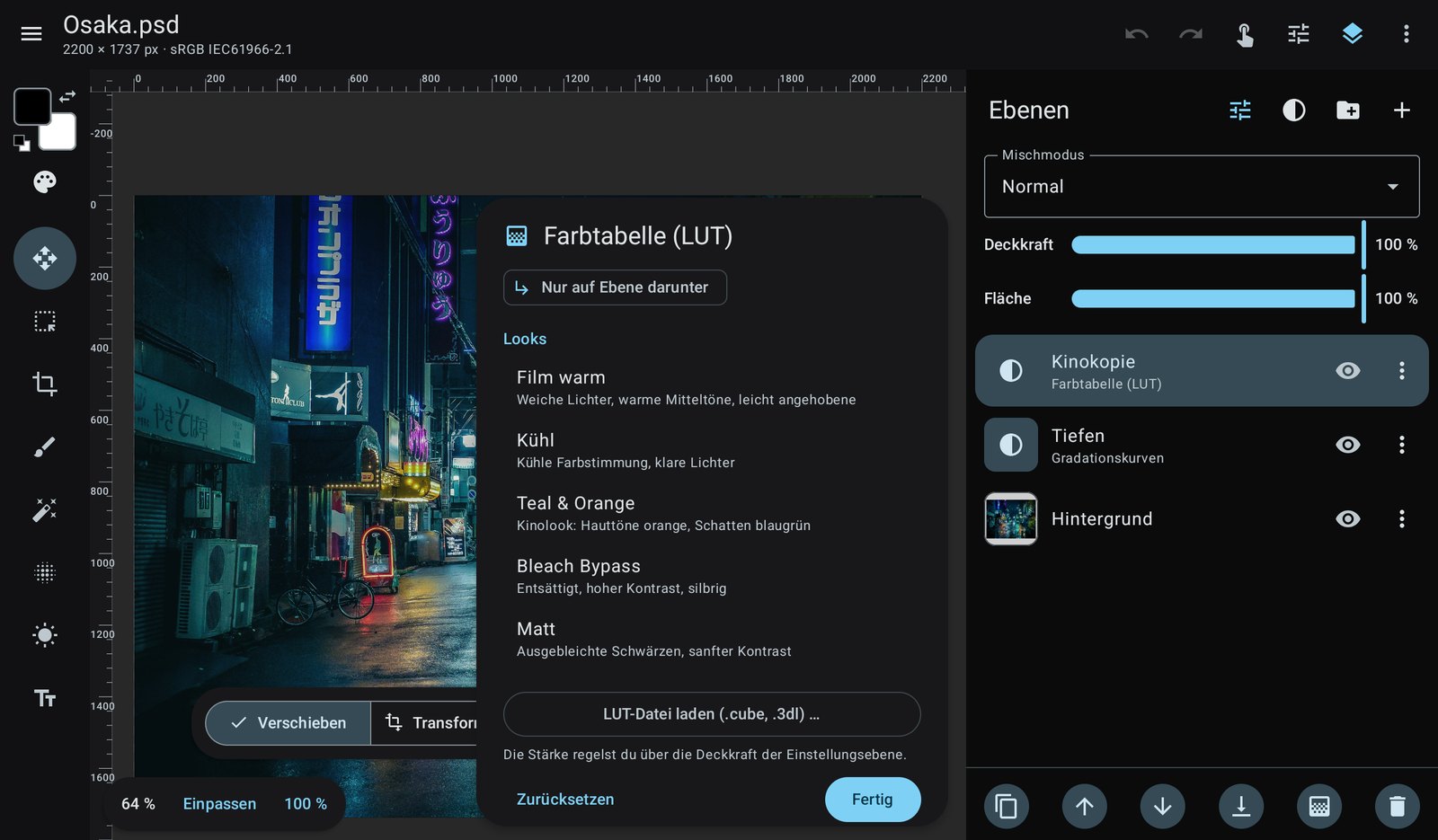Select the Brush tool
Screen dimensions: 1438x840
(45, 447)
